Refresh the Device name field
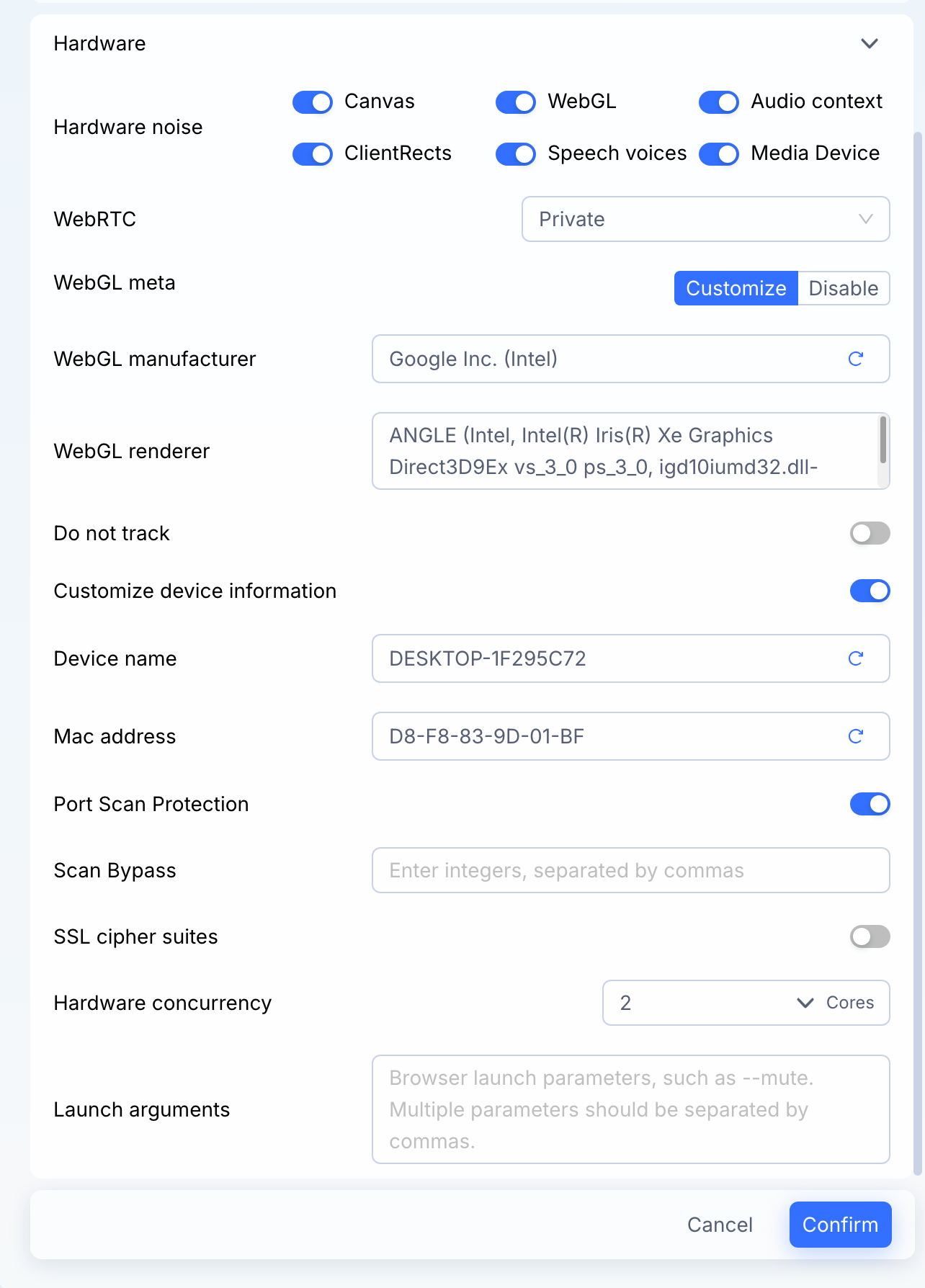 [x=855, y=658]
